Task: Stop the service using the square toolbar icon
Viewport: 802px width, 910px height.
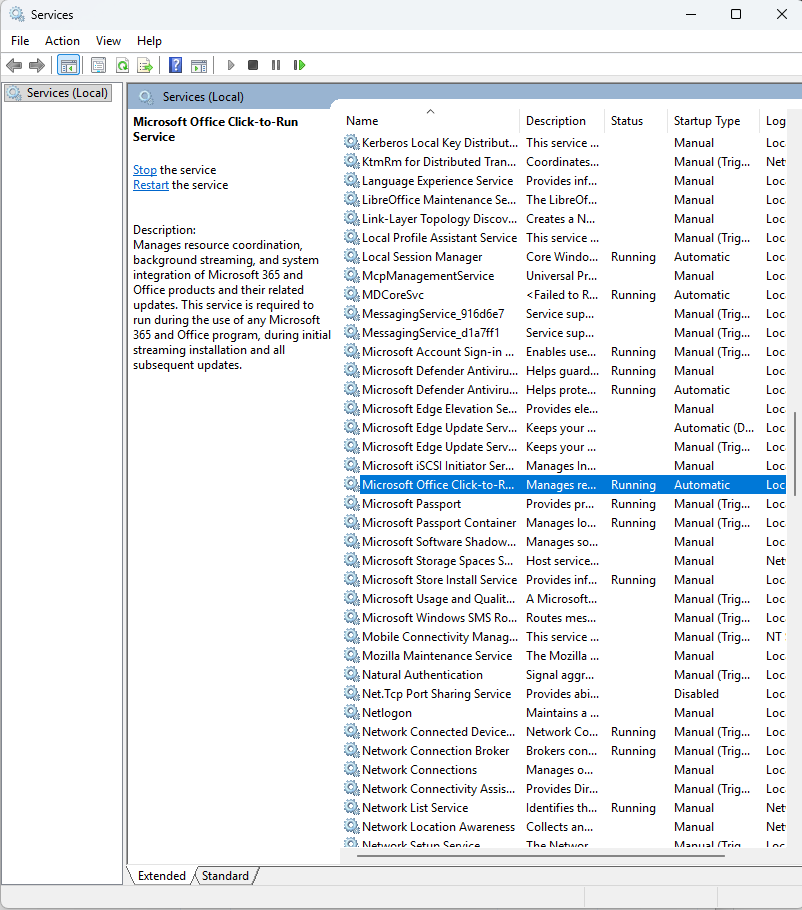Action: [x=253, y=65]
